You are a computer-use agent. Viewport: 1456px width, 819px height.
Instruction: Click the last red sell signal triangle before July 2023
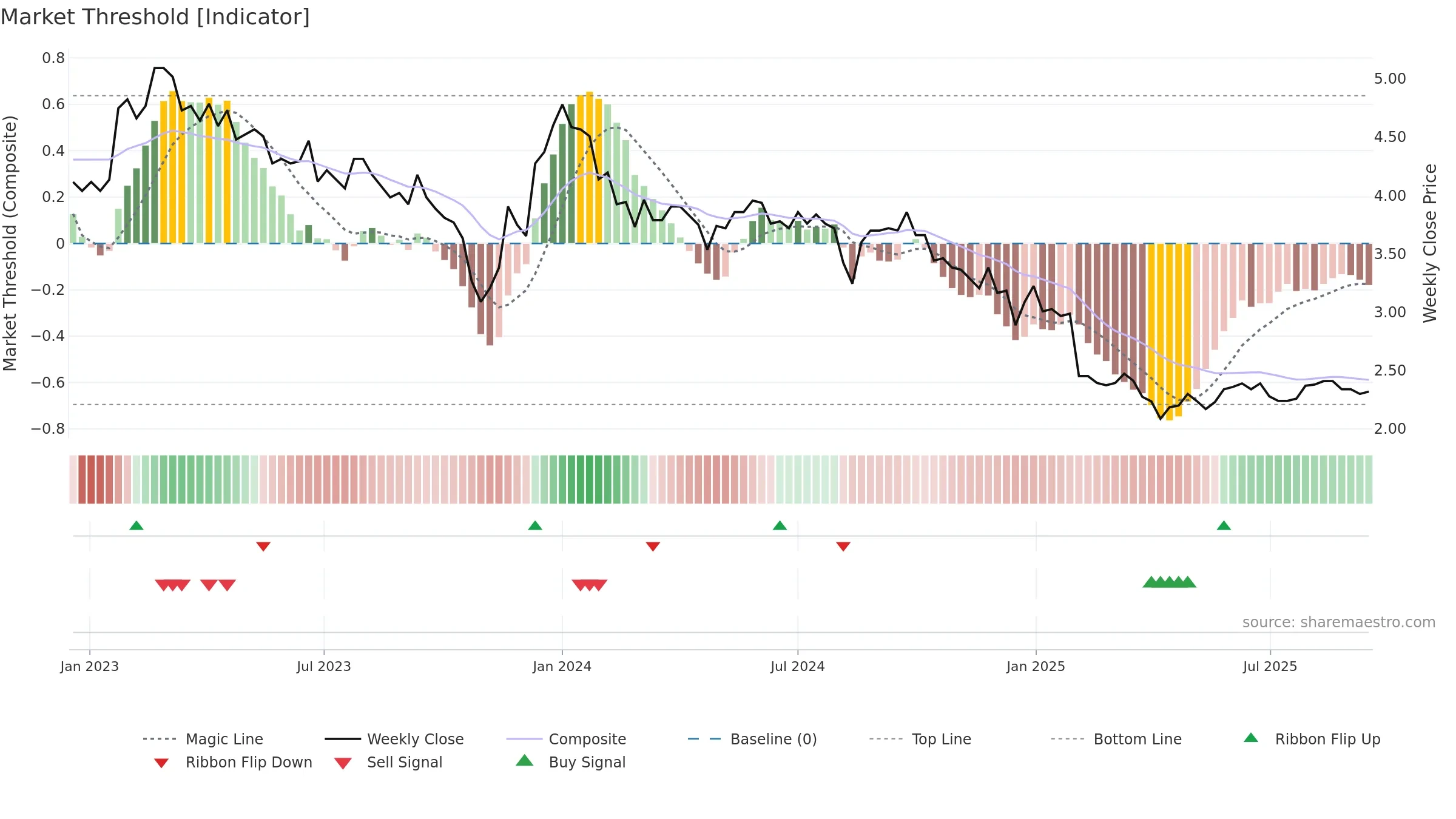click(x=227, y=585)
